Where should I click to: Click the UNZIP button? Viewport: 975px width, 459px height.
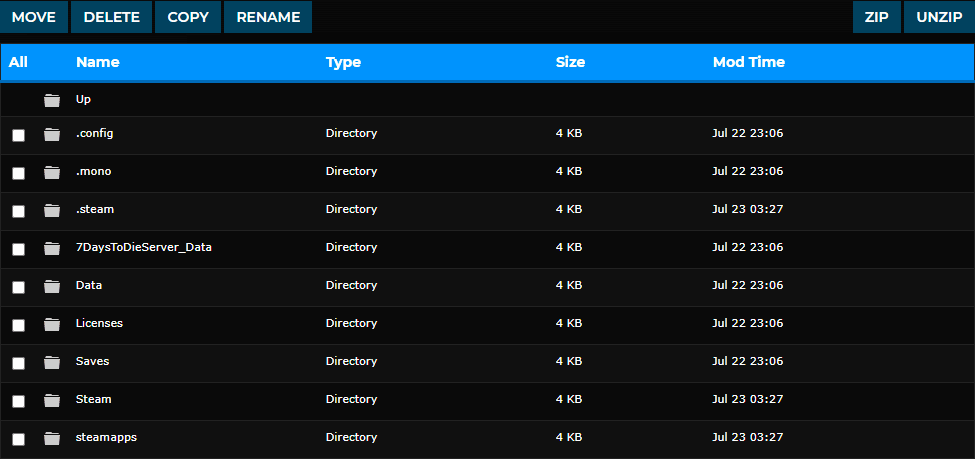click(939, 17)
